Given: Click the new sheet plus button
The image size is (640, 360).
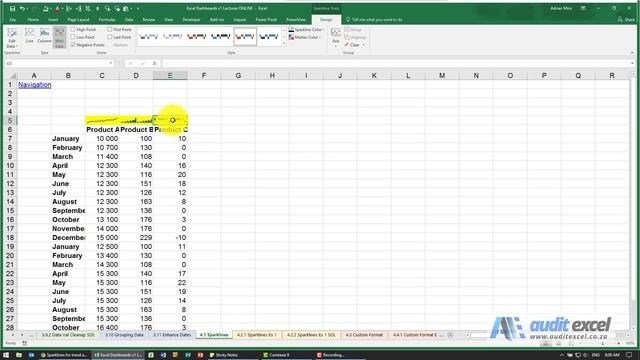Looking at the screenshot, I should coord(450,335).
